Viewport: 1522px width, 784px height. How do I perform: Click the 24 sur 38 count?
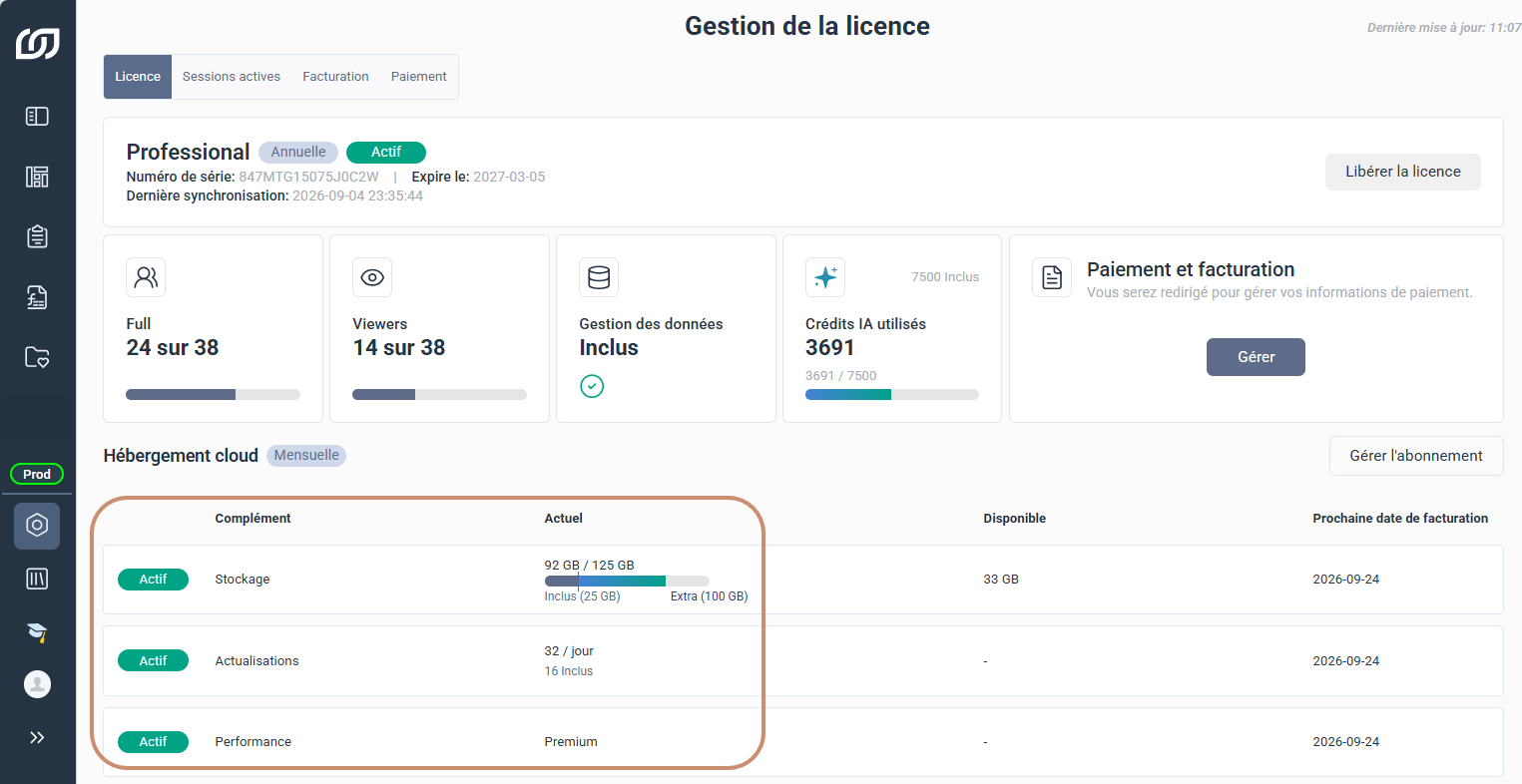point(173,347)
